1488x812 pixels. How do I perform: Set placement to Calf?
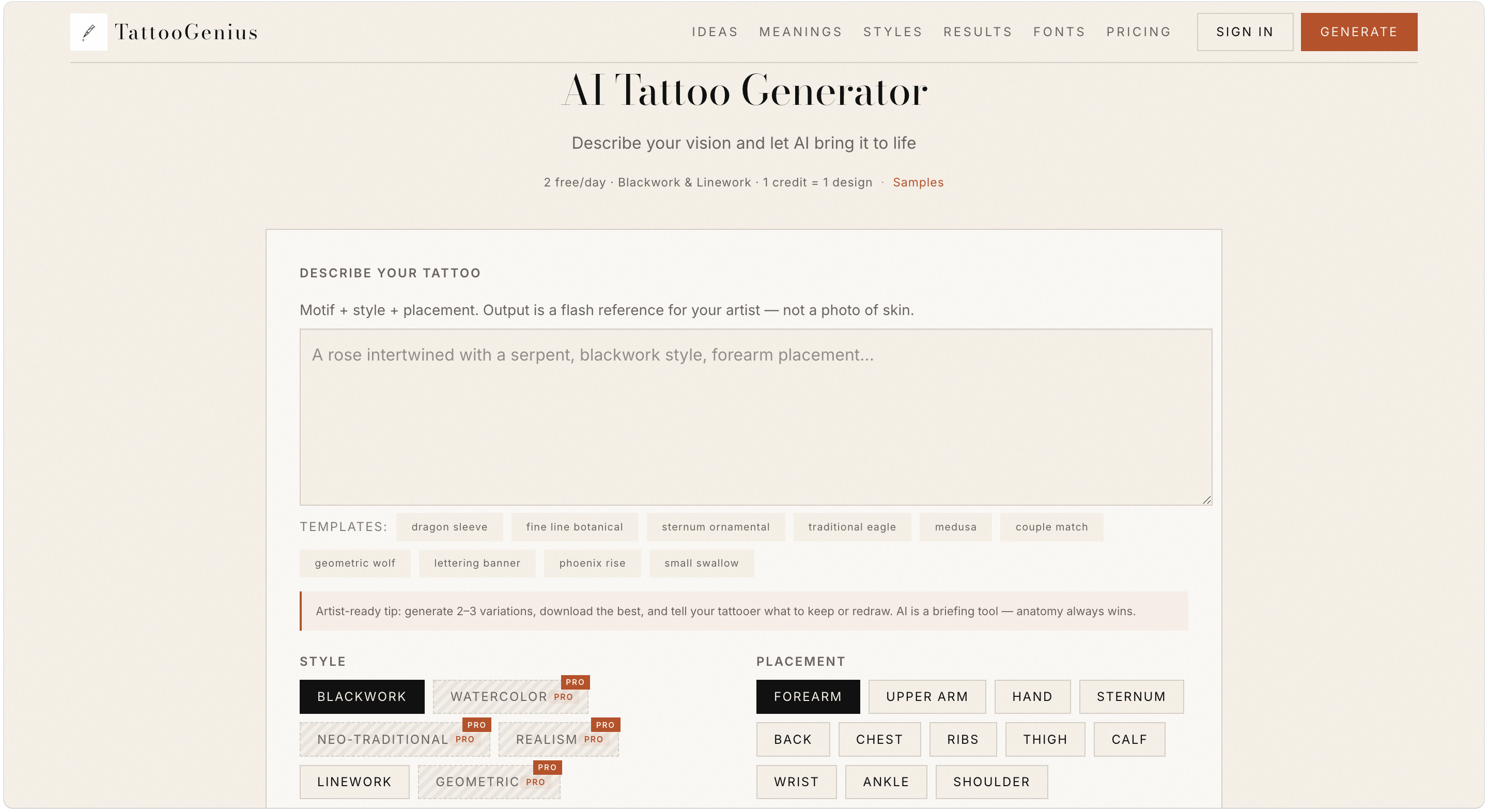[x=1129, y=739]
